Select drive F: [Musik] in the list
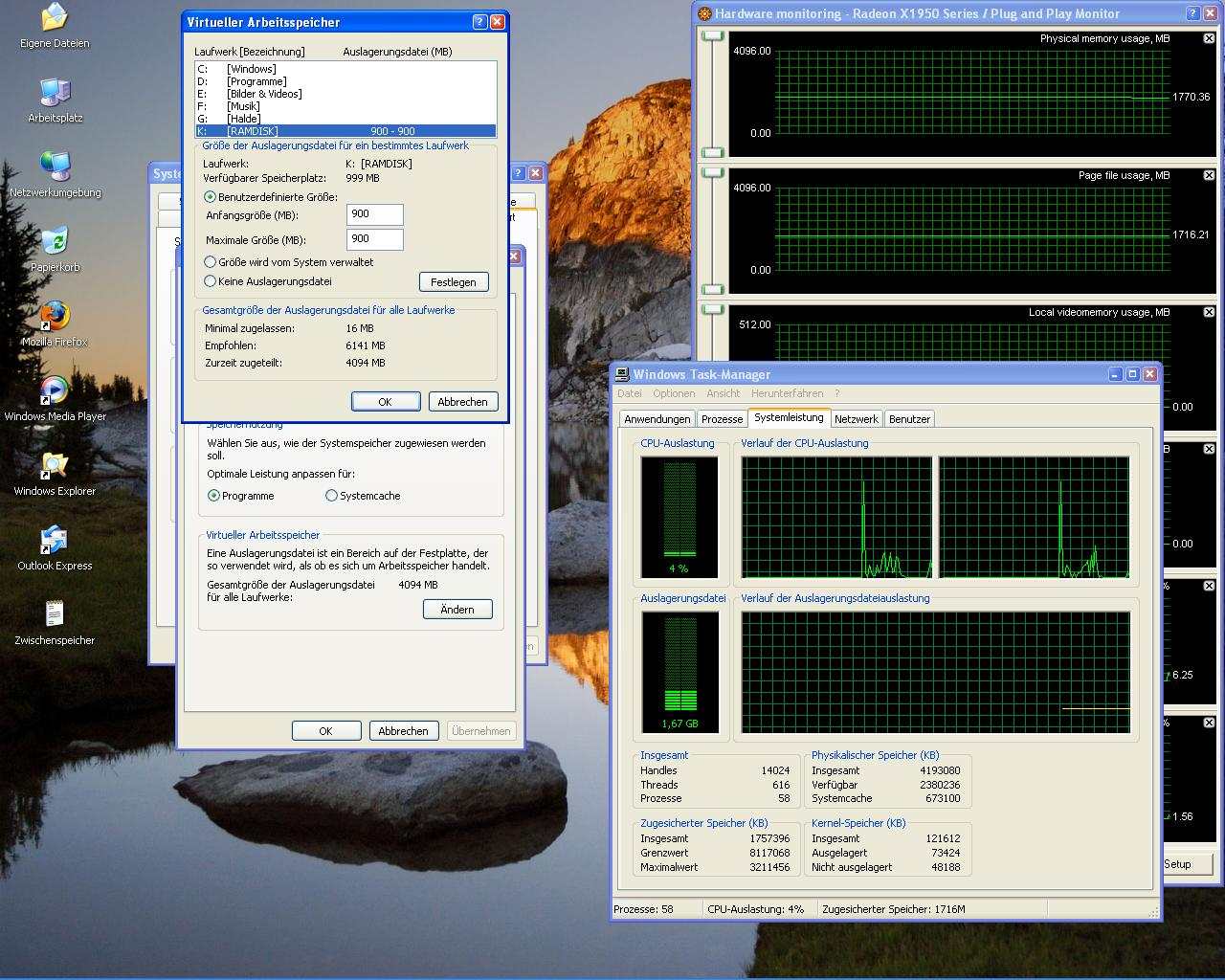This screenshot has width=1225, height=980. coord(345,106)
